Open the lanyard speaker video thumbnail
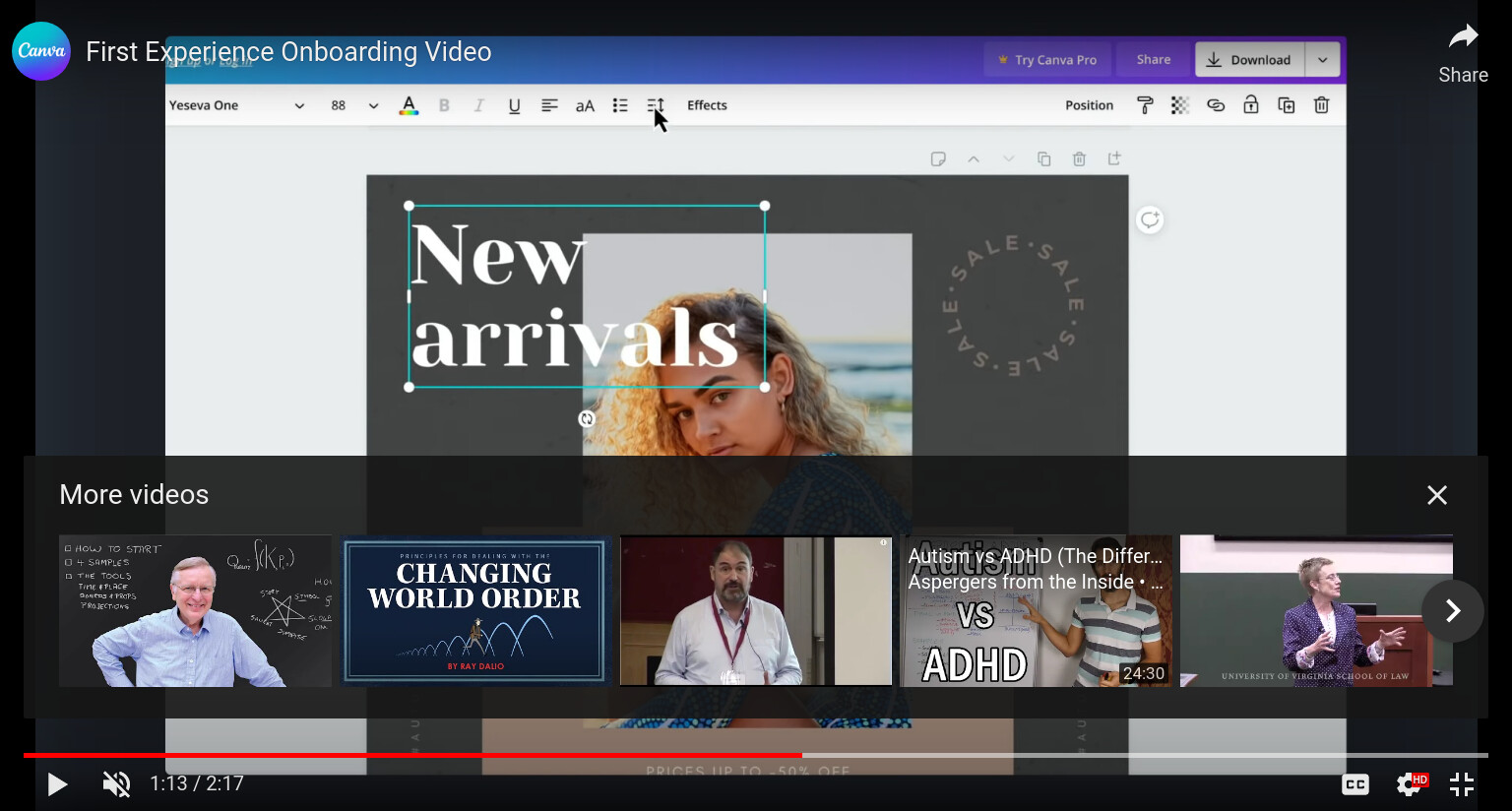1512x811 pixels. (x=756, y=611)
